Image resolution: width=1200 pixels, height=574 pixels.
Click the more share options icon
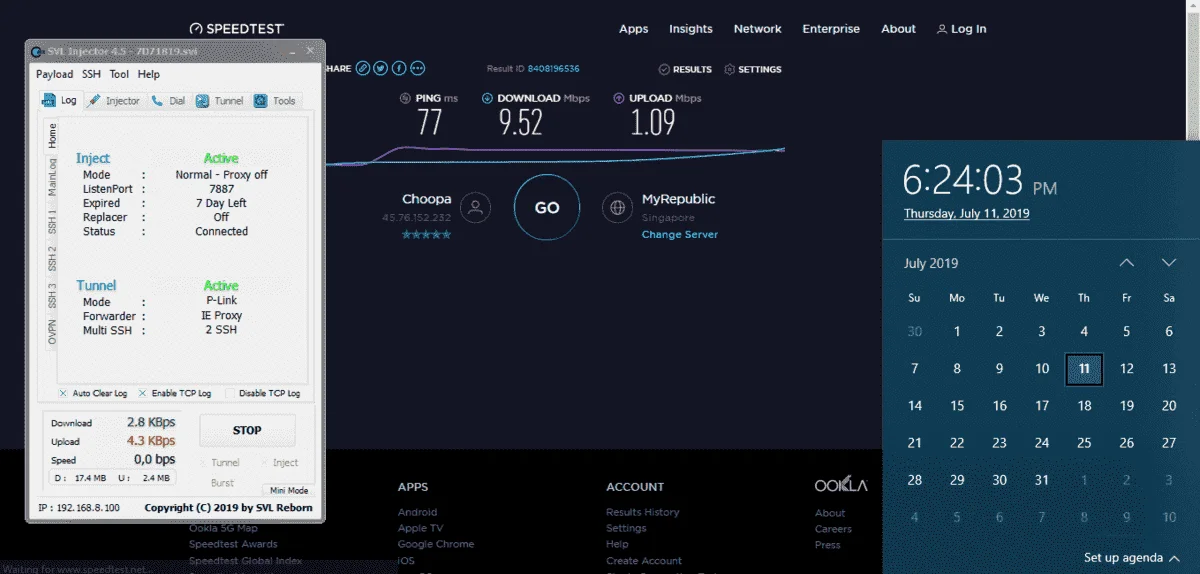point(417,68)
